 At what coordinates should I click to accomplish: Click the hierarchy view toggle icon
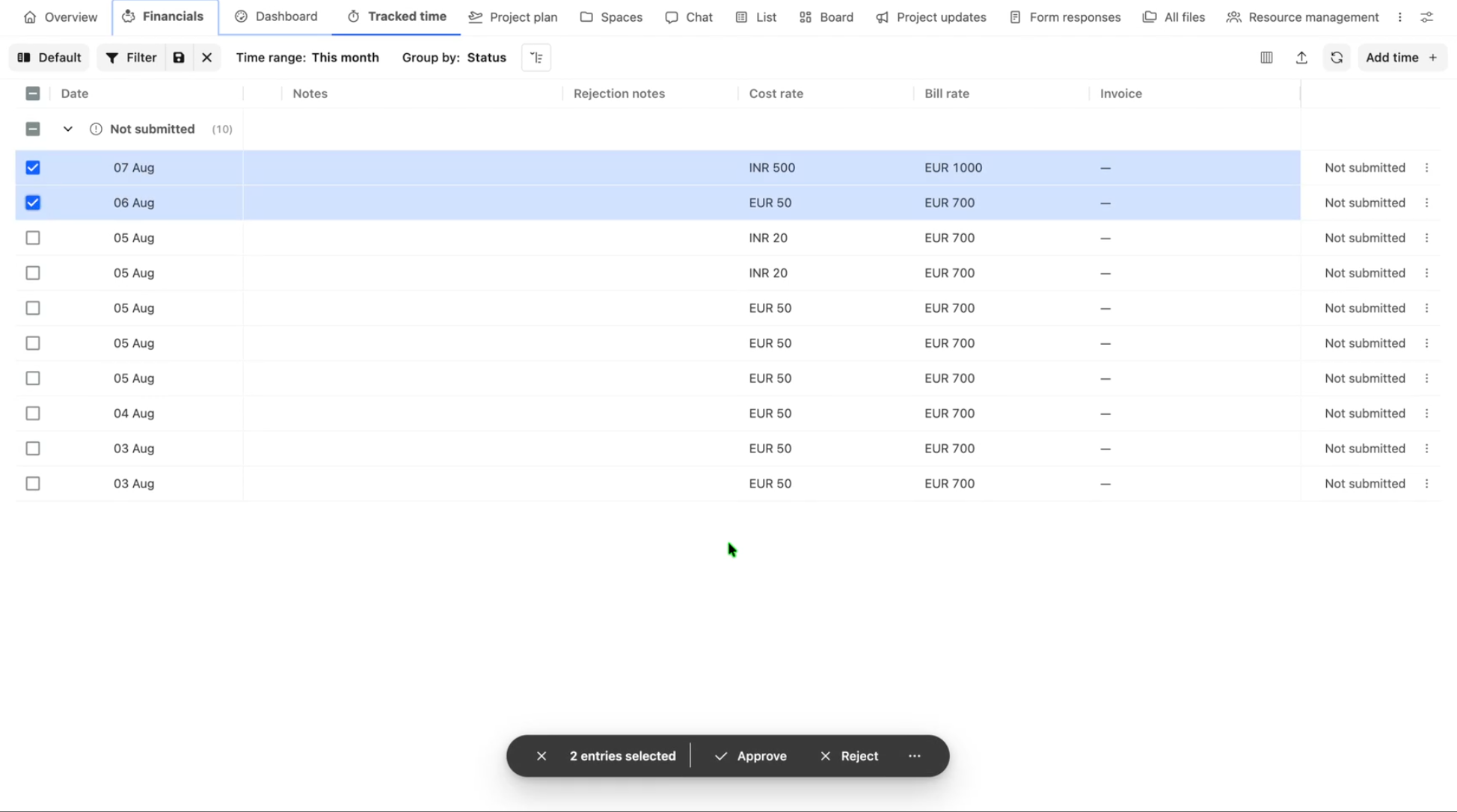pos(536,58)
